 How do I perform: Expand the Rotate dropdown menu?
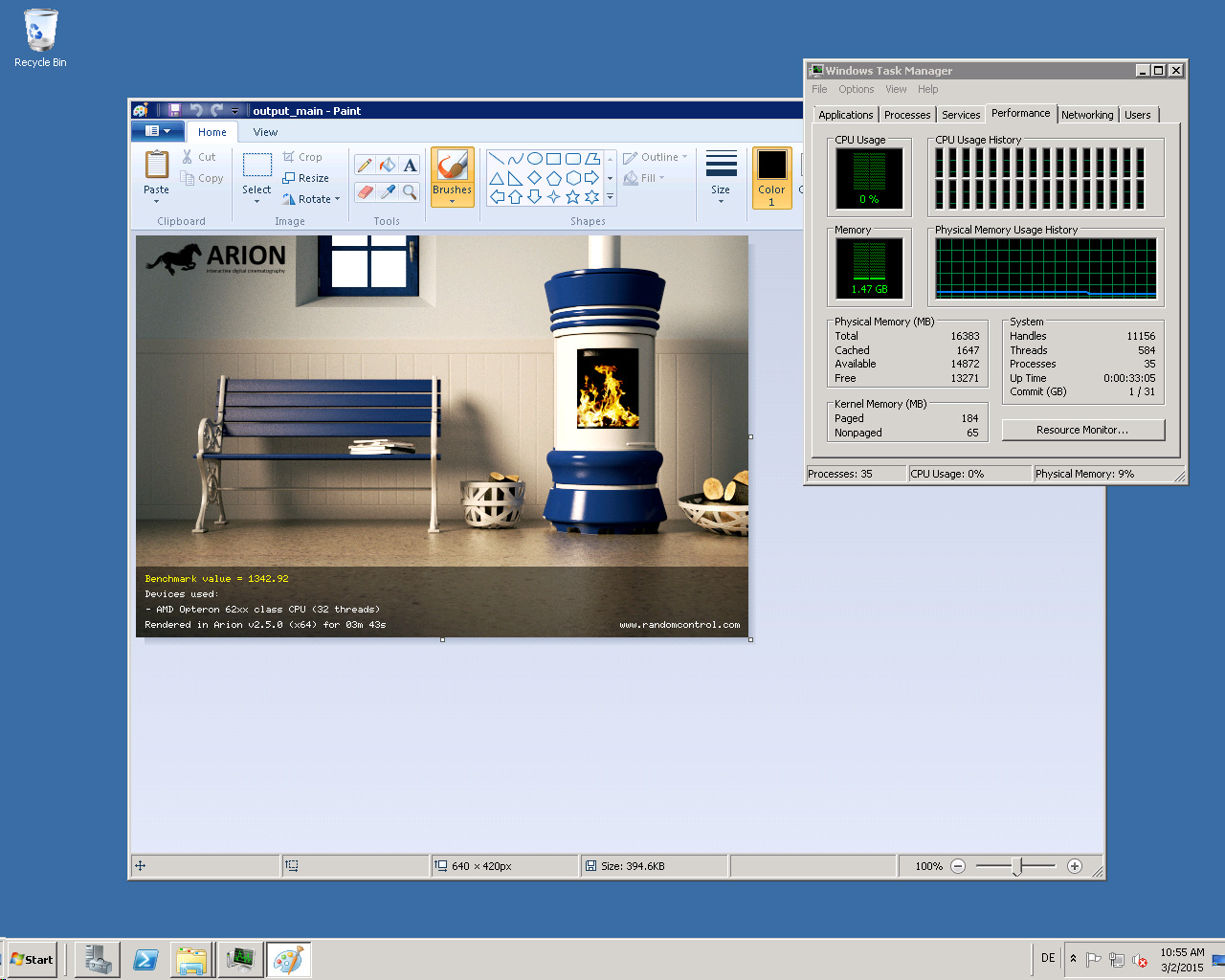click(x=312, y=199)
